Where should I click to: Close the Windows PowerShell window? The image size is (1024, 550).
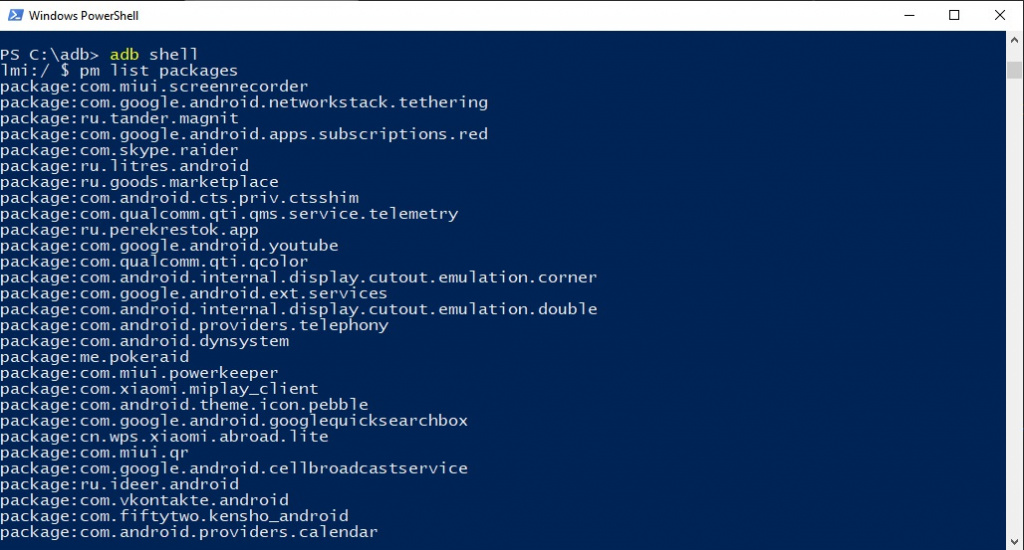pos(1000,15)
